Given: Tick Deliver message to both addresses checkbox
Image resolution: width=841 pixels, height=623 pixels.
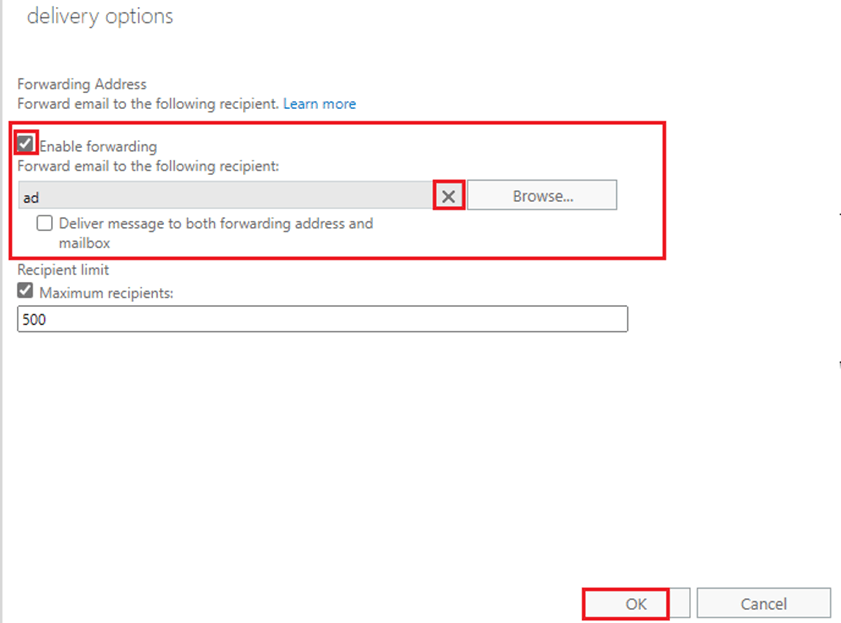Looking at the screenshot, I should click(45, 223).
